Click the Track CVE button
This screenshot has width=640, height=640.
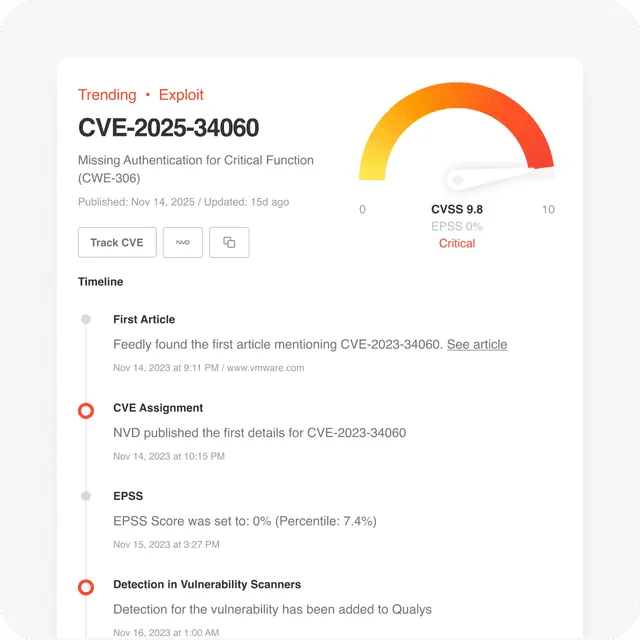(x=117, y=242)
